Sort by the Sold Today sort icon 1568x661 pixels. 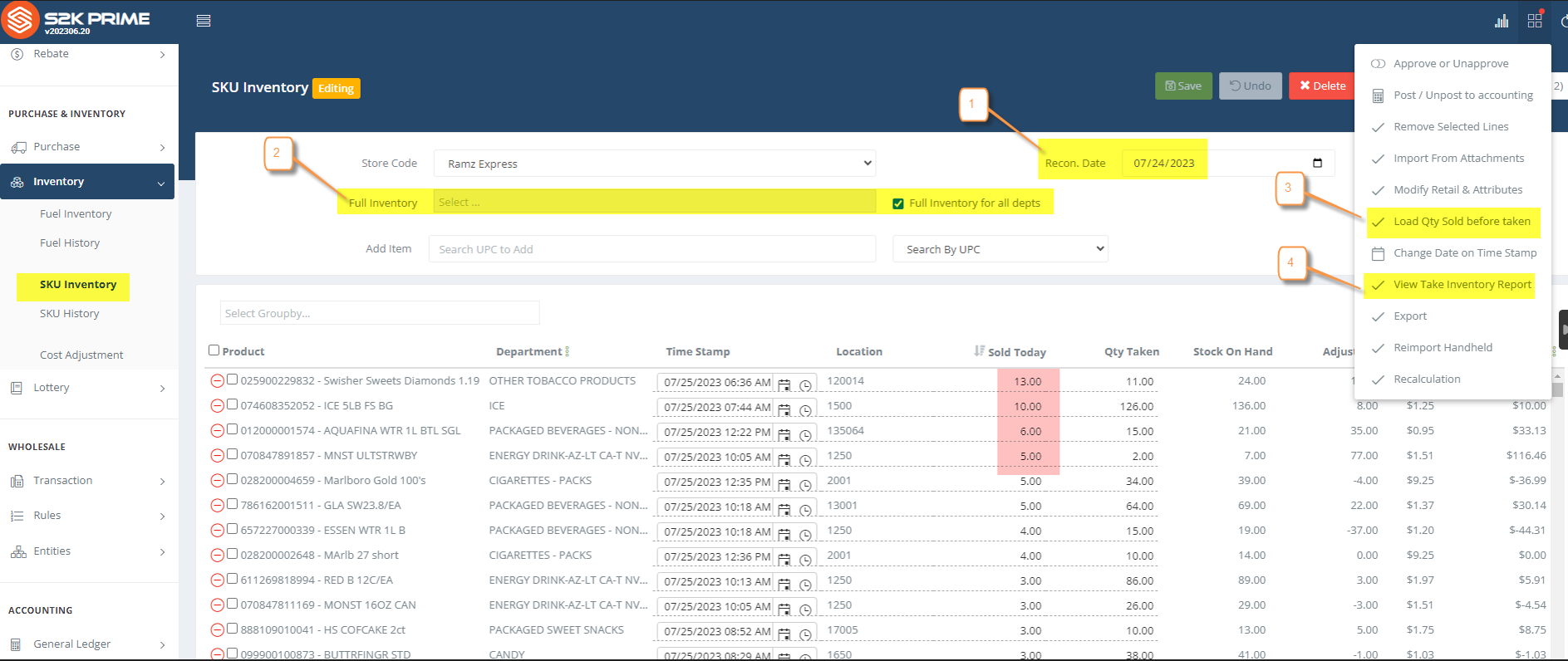click(980, 351)
